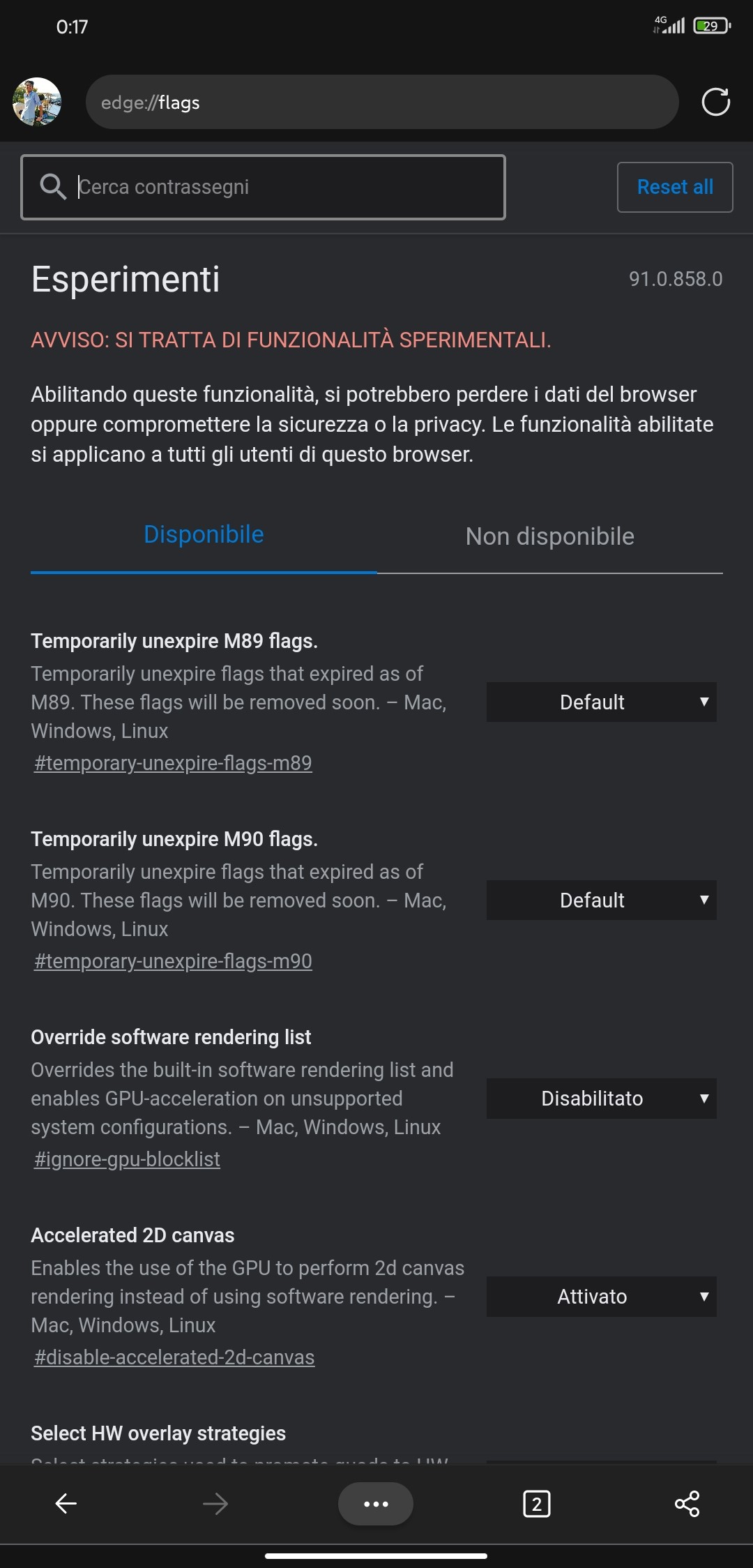Tap the share icon

tap(687, 1504)
